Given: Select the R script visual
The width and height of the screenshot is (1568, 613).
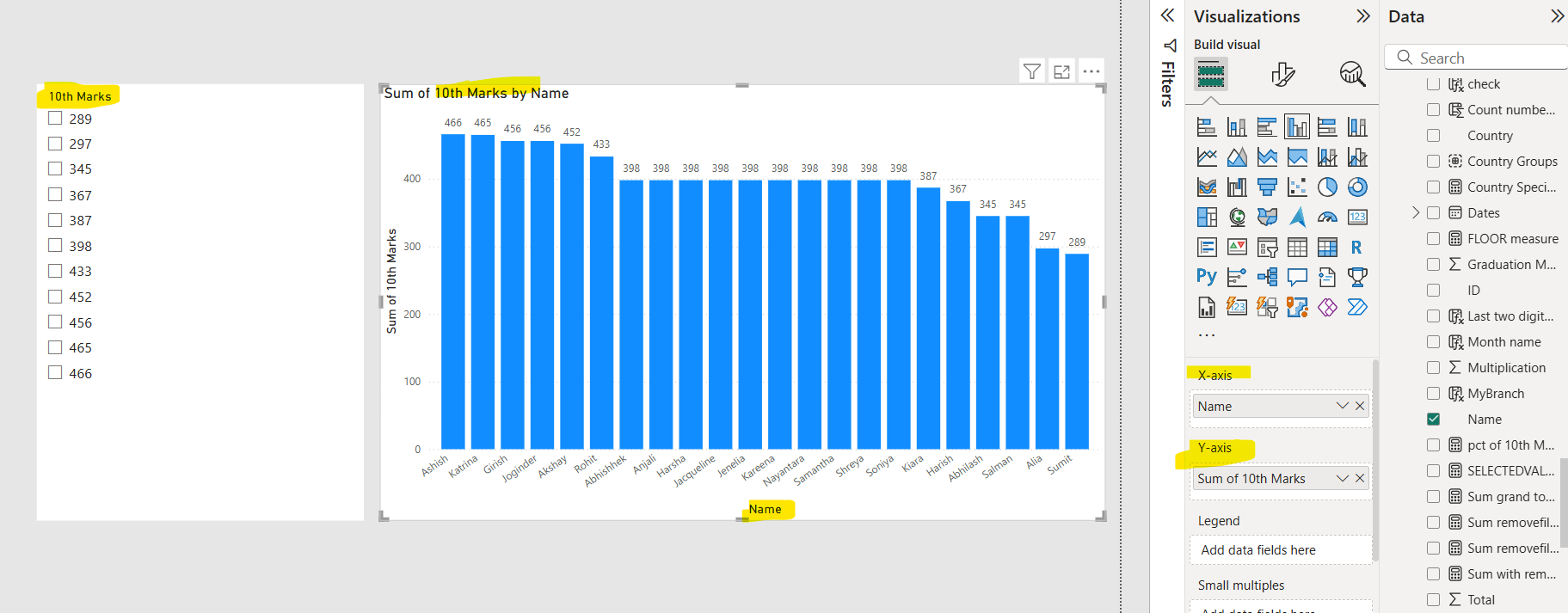Looking at the screenshot, I should tap(1356, 248).
